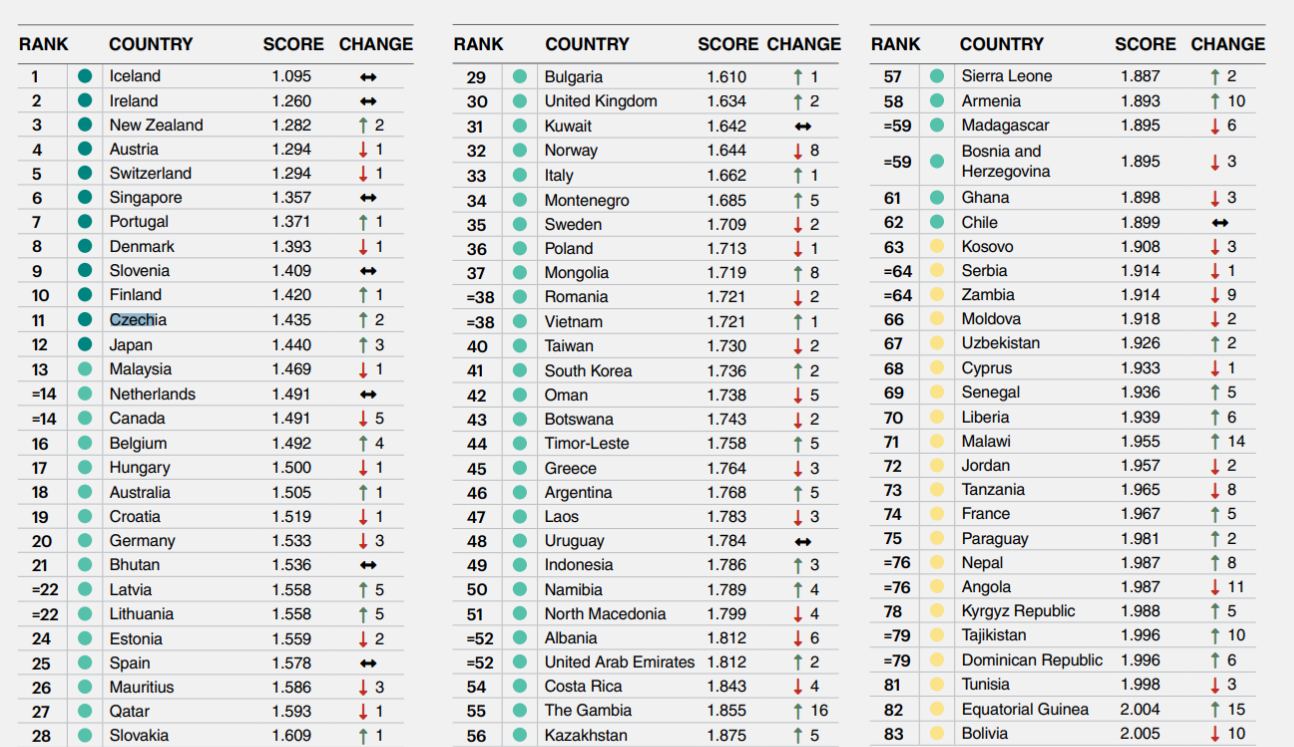Click the green dot beside Kuwait

point(520,126)
